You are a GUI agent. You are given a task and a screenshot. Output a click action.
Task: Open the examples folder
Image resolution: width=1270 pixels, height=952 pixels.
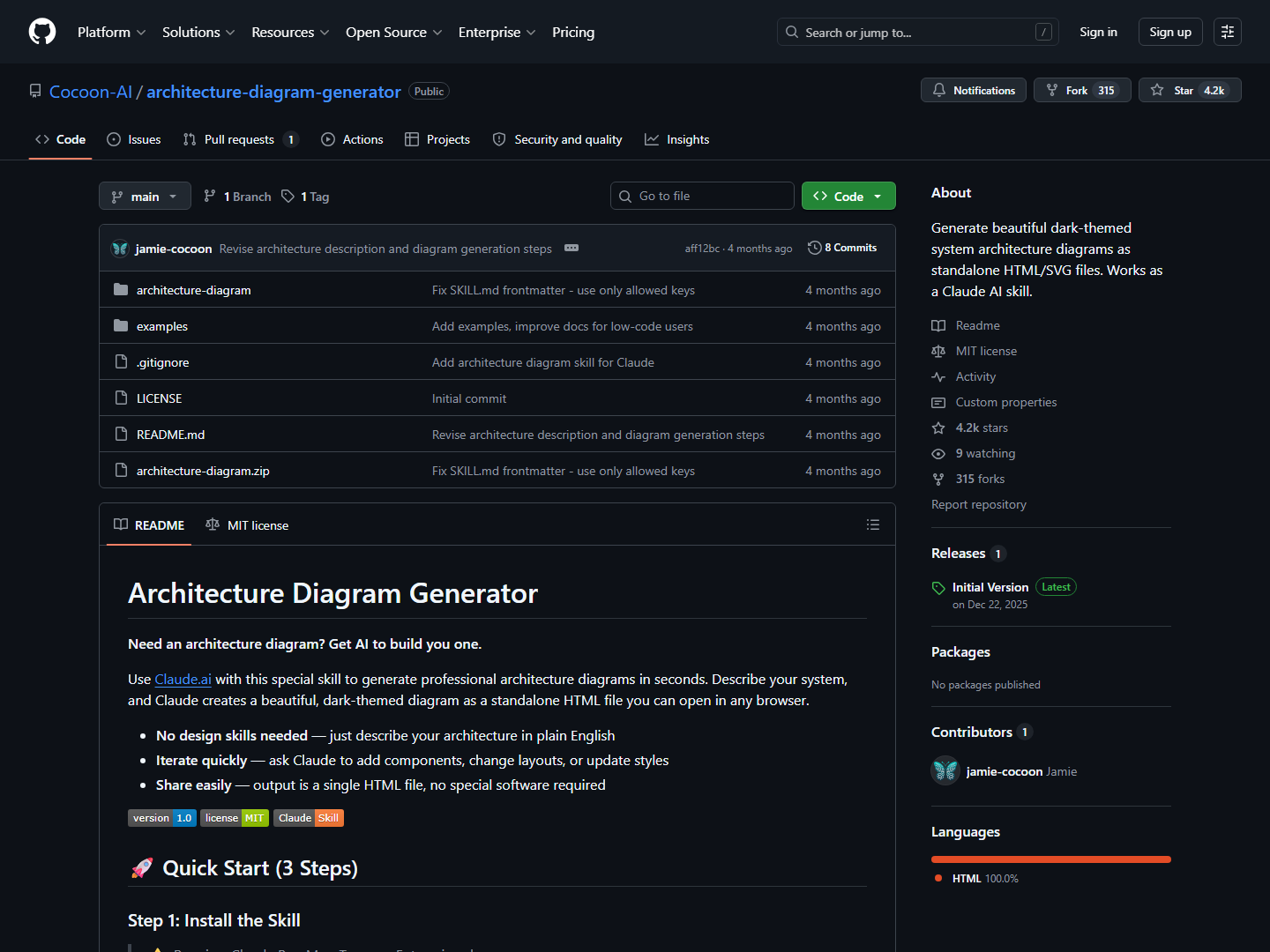click(162, 326)
